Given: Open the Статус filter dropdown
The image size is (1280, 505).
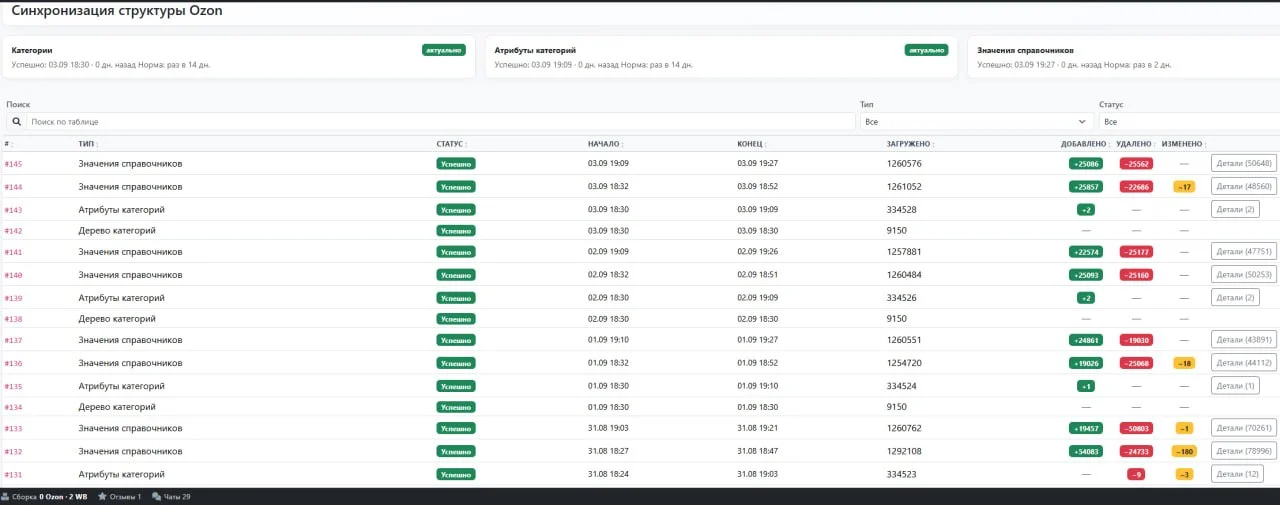Looking at the screenshot, I should tap(1189, 121).
